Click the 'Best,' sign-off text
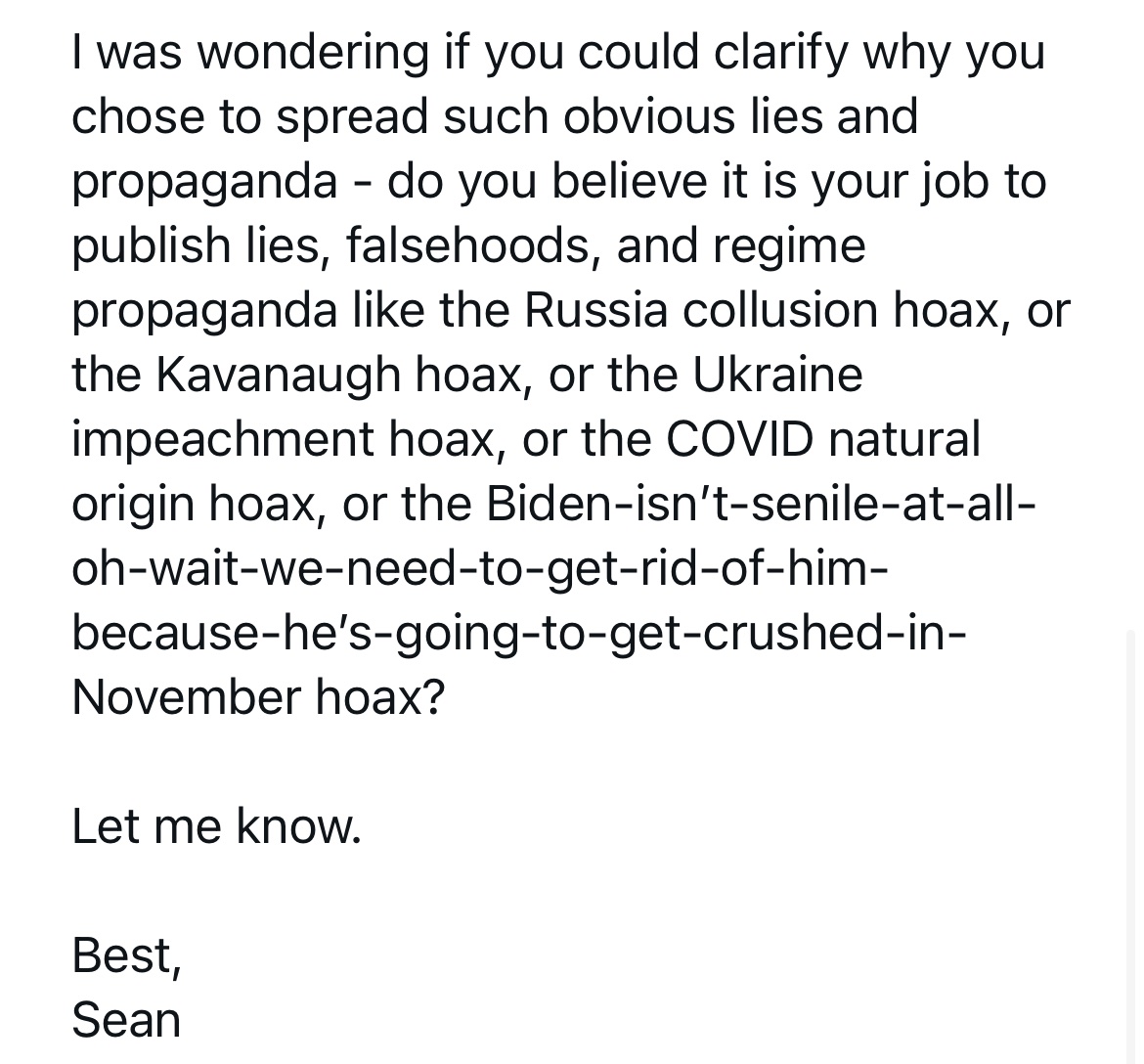1144x1064 pixels. point(126,955)
